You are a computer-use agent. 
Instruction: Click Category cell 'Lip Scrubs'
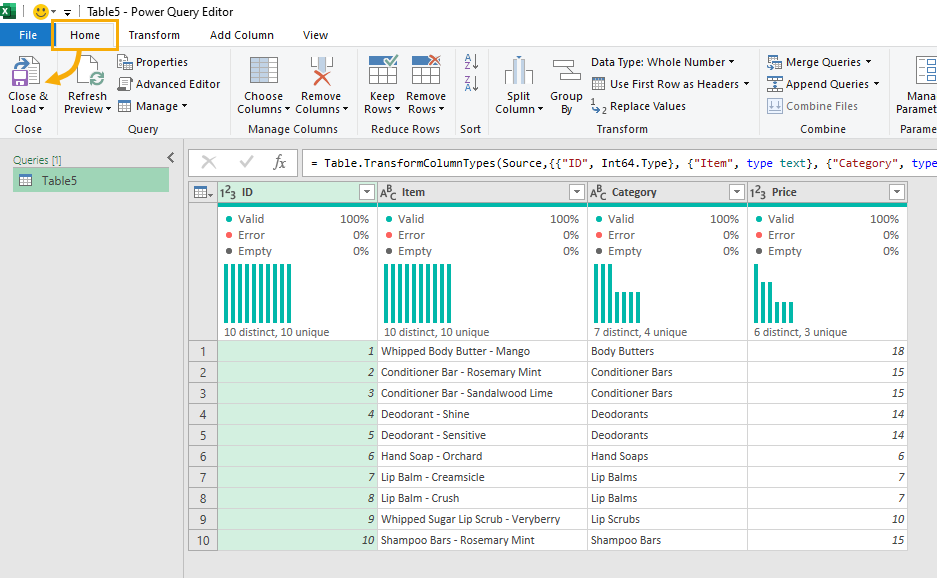click(x=667, y=519)
